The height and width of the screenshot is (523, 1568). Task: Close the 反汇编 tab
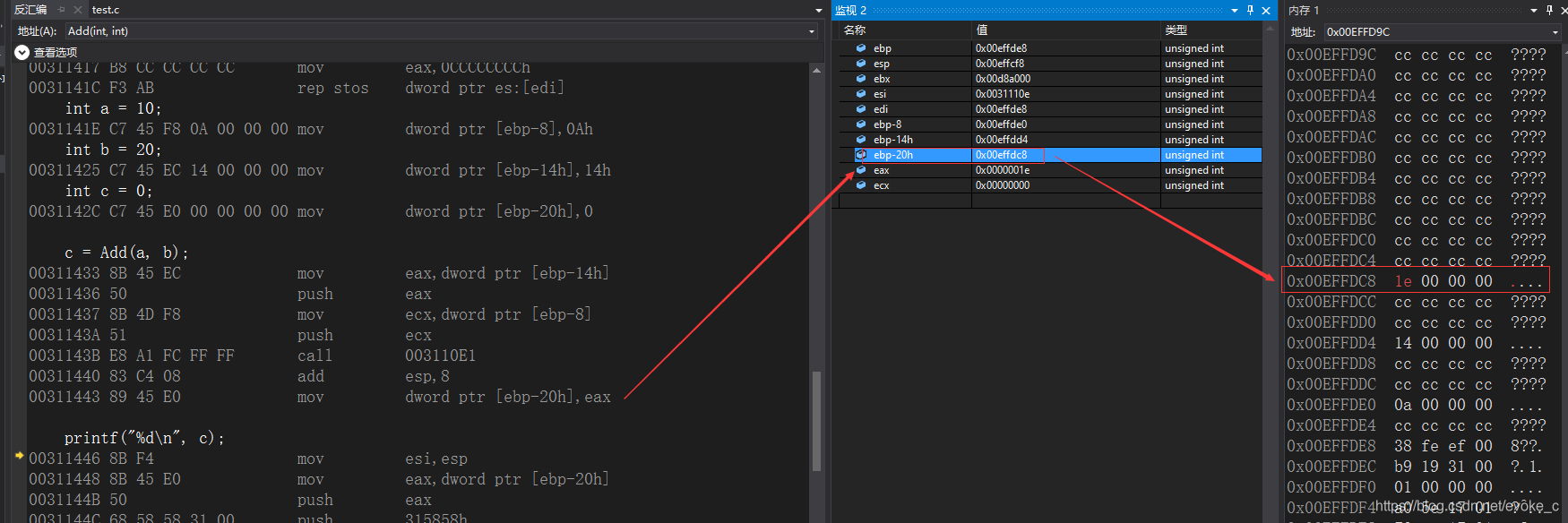coord(78,10)
